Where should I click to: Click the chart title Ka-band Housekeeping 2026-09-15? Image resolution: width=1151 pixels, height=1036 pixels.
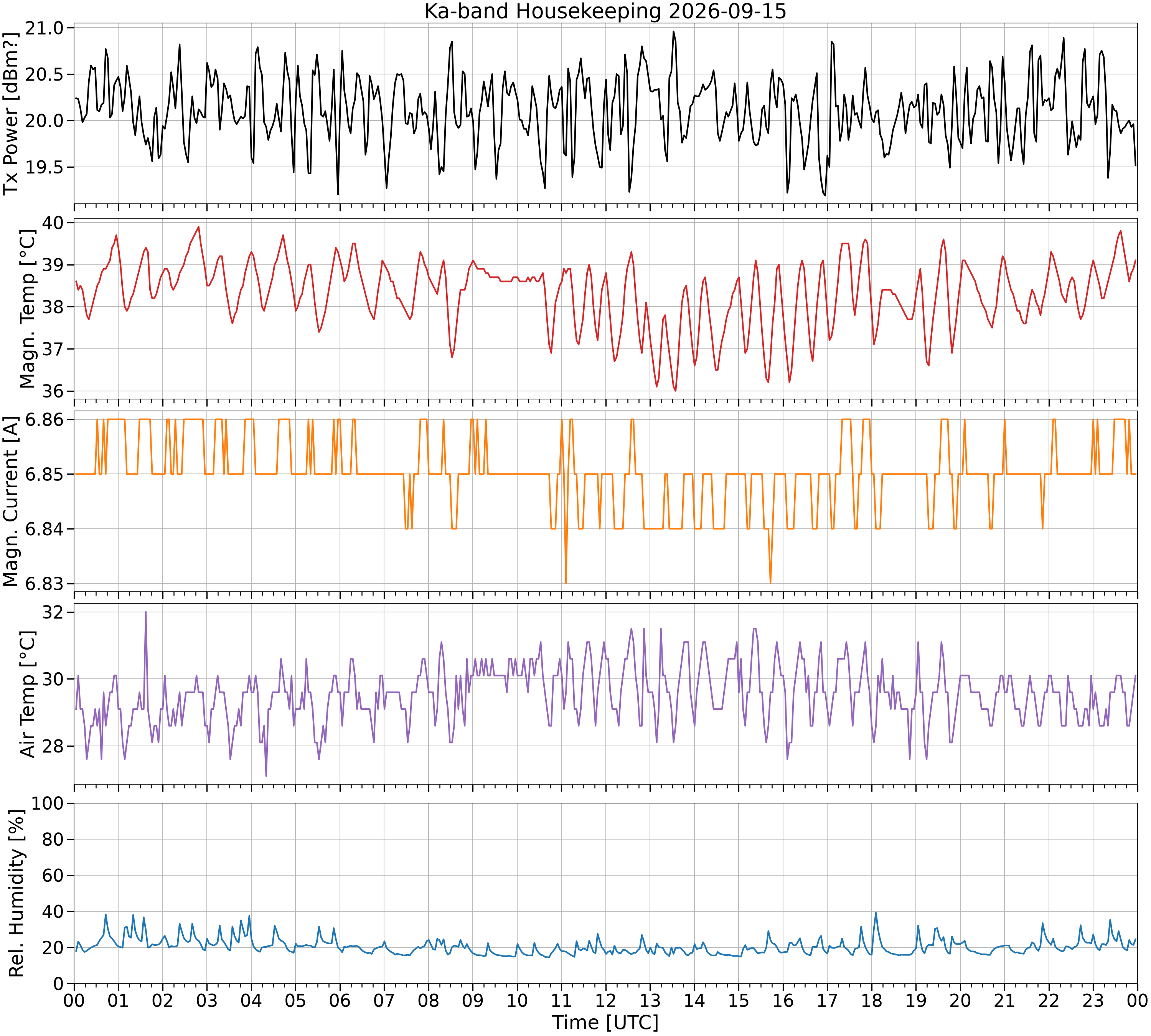coord(605,11)
